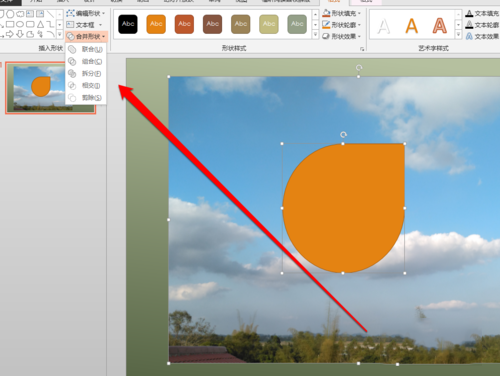
Task: Select the slide thumbnail in left panel
Action: 51,88
